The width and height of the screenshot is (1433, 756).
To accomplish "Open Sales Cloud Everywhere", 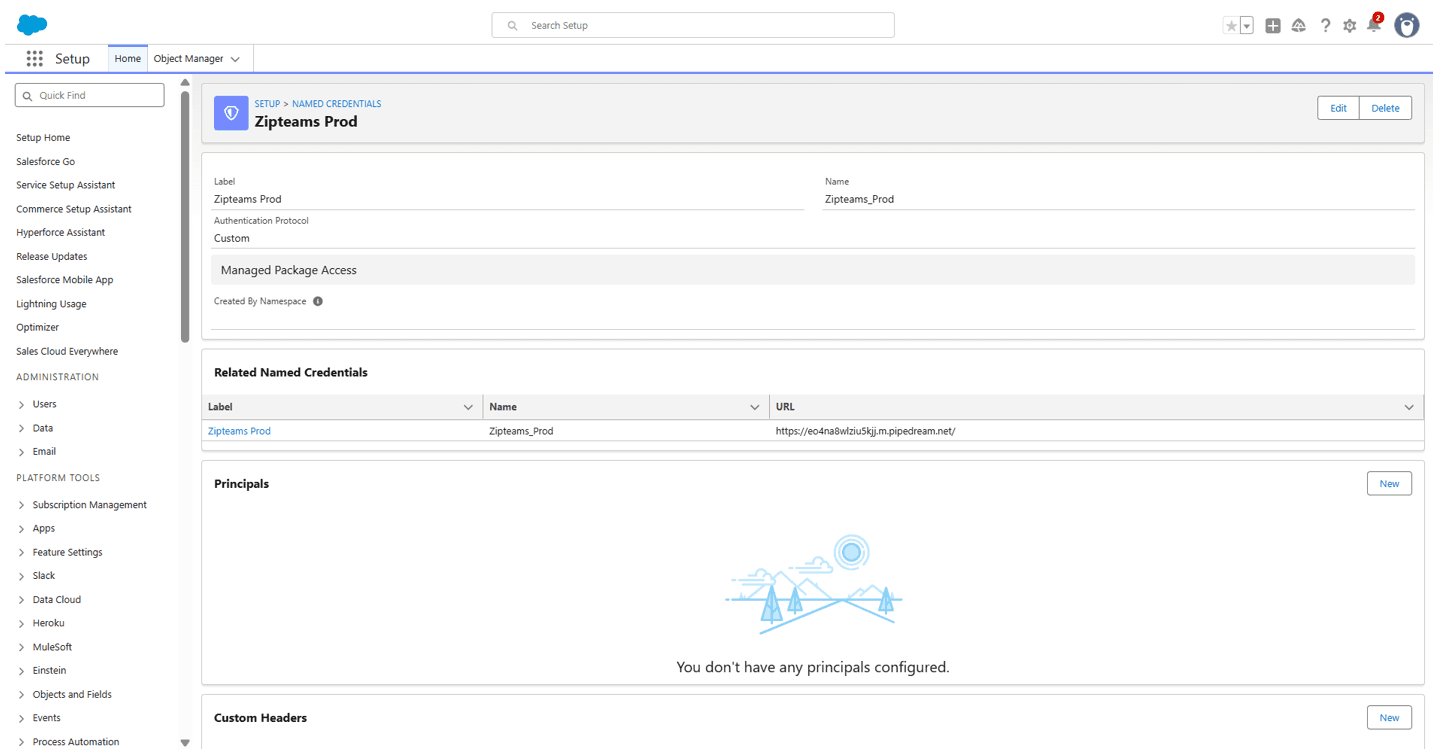I will [67, 352].
